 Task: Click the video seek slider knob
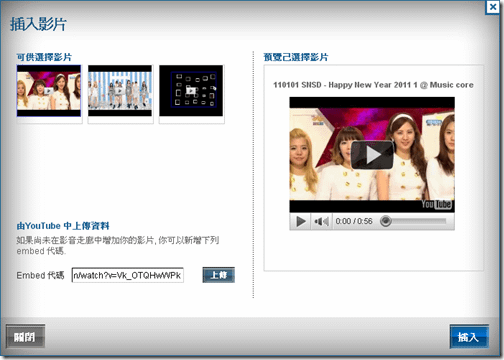click(x=386, y=221)
